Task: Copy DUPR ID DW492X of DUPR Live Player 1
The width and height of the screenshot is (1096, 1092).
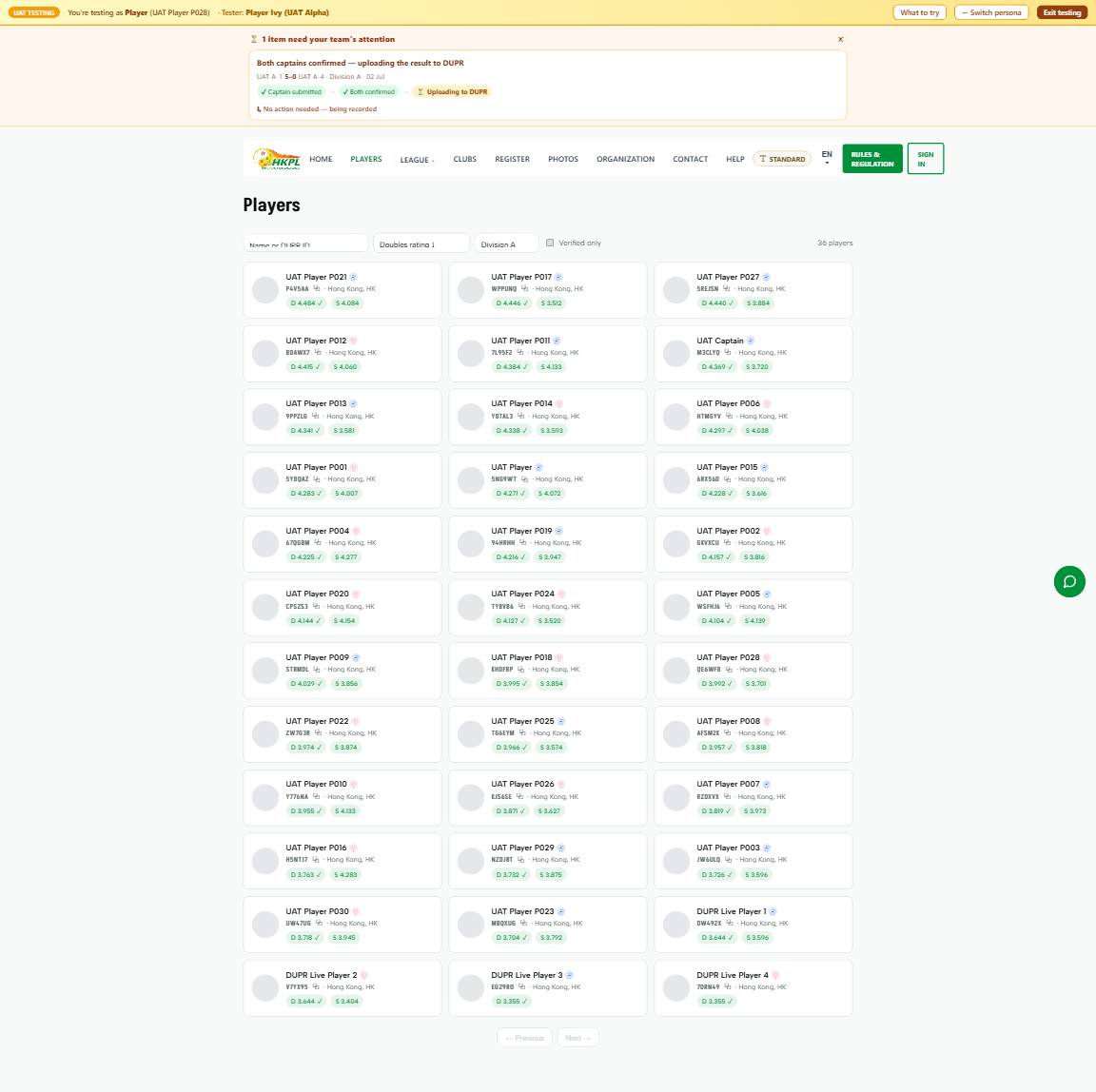Action: (x=729, y=923)
